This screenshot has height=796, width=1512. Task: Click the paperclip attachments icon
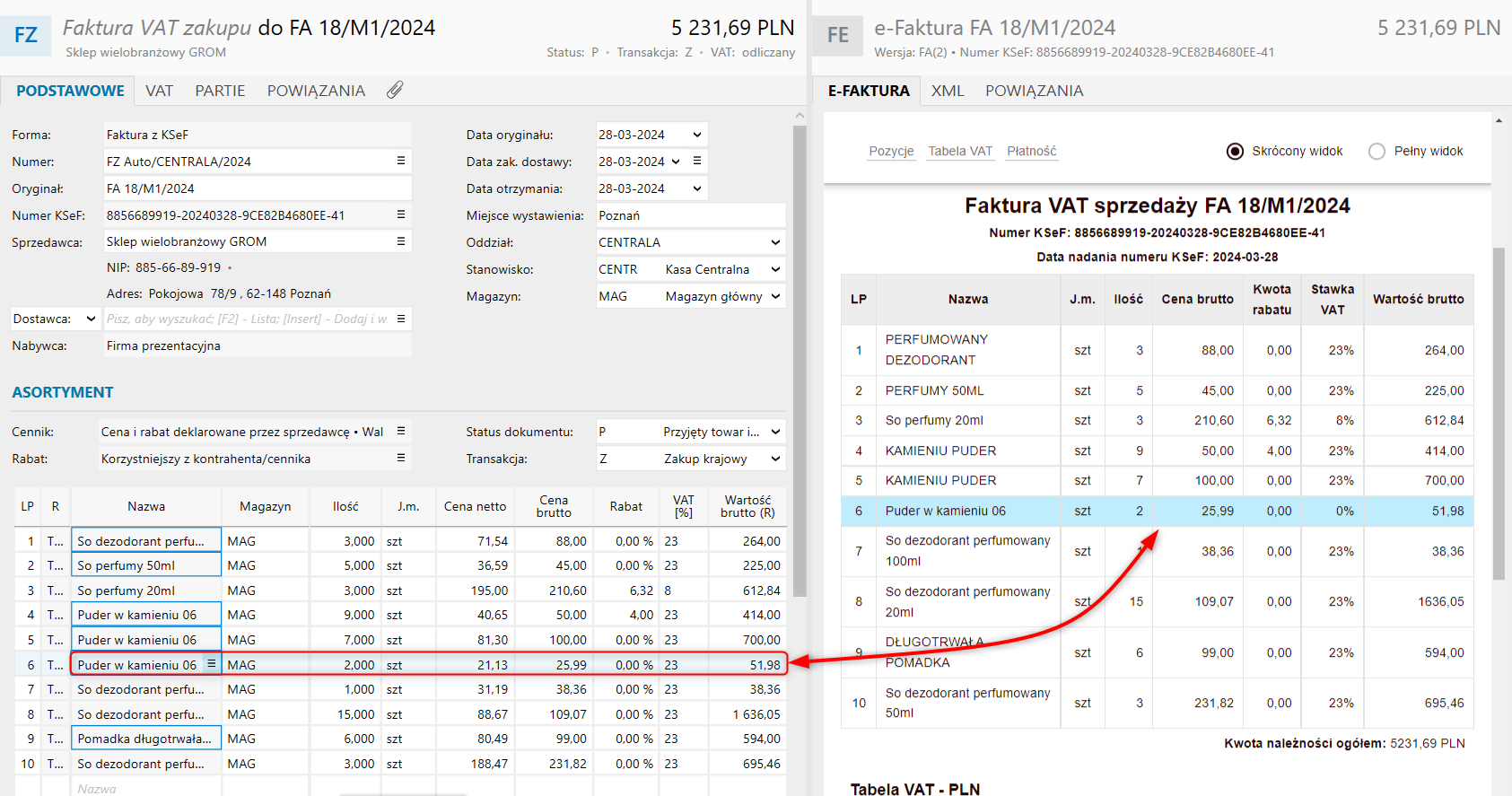395,90
